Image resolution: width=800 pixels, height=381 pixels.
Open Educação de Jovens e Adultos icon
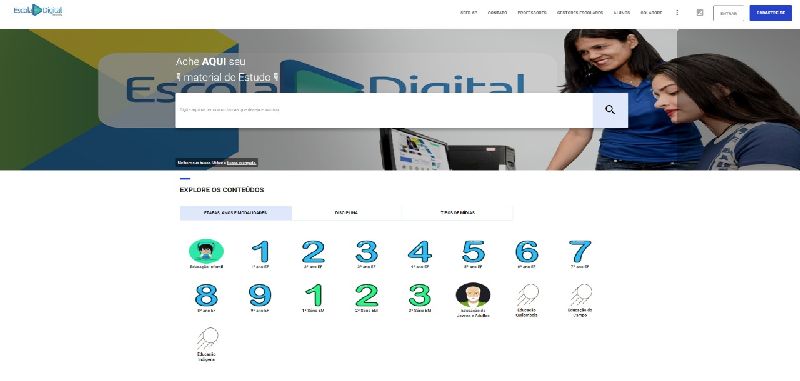pyautogui.click(x=472, y=295)
